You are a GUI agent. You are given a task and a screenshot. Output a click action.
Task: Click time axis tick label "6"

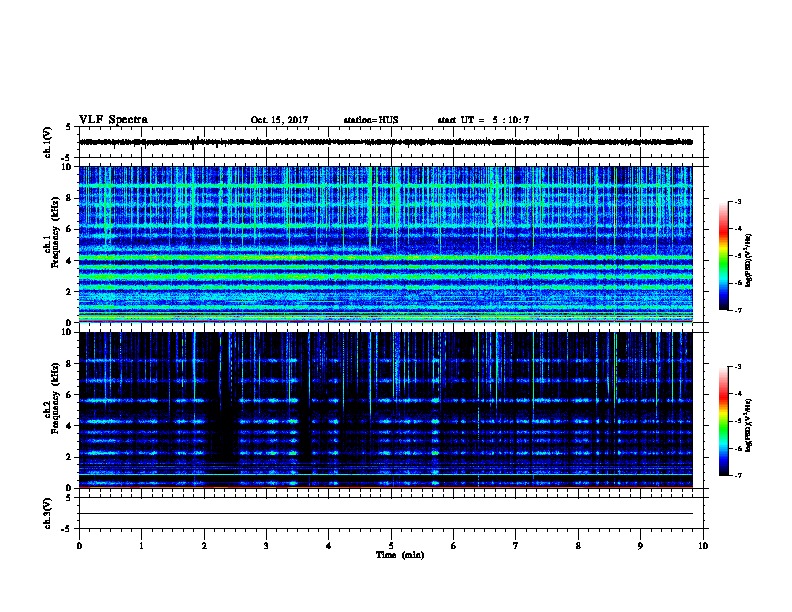pyautogui.click(x=454, y=545)
